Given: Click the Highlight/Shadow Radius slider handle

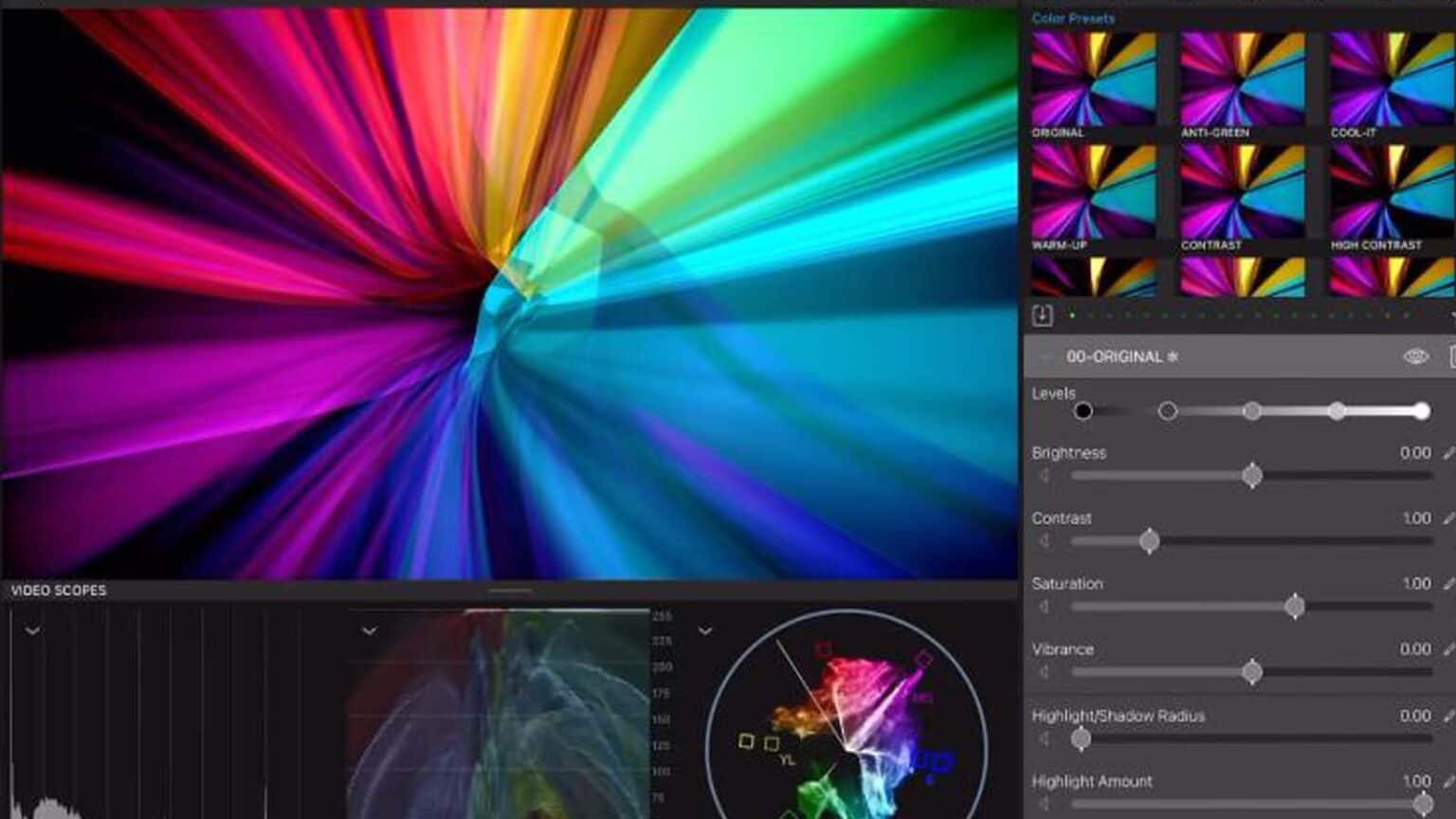Looking at the screenshot, I should tap(1081, 737).
